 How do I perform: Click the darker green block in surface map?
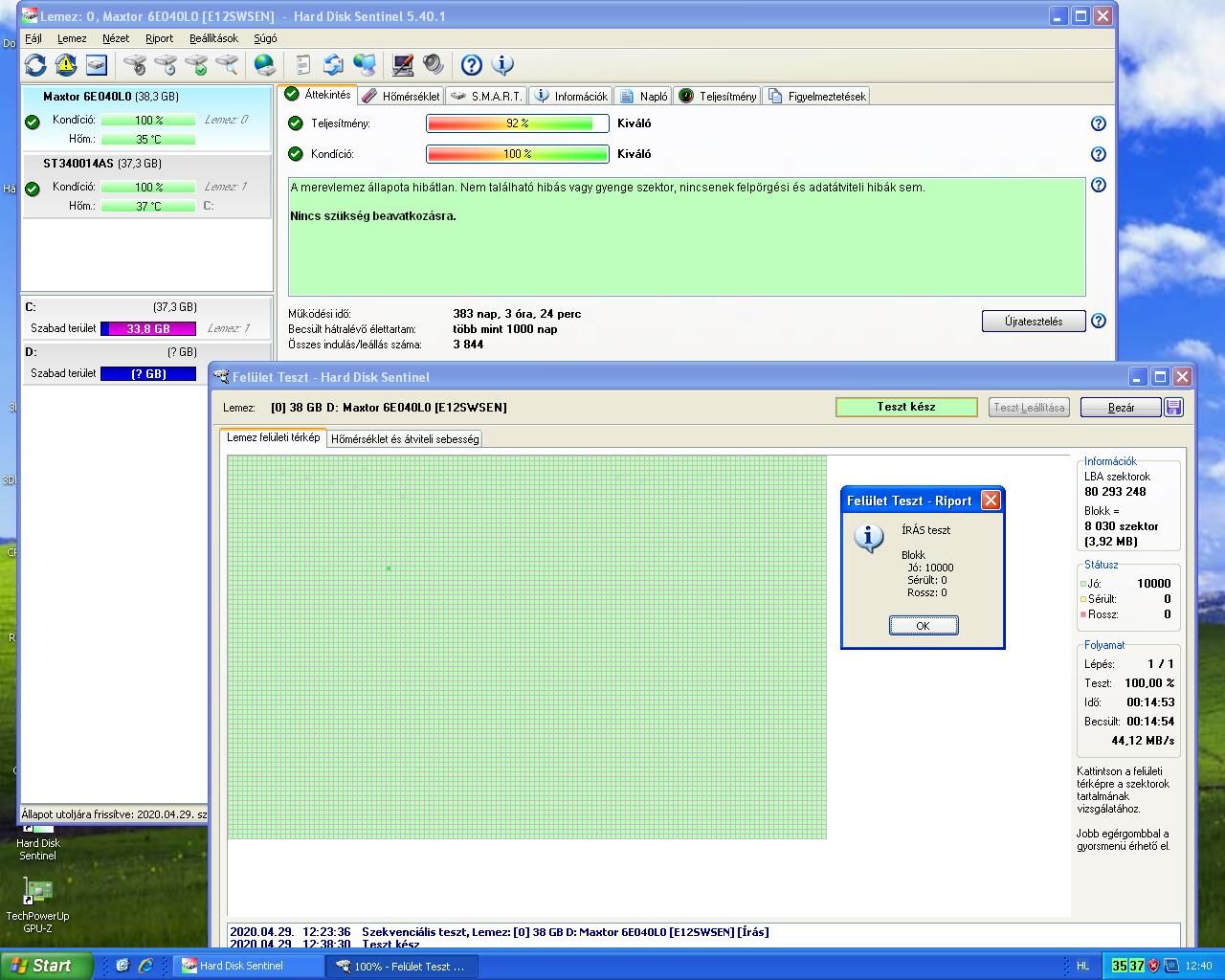(389, 568)
